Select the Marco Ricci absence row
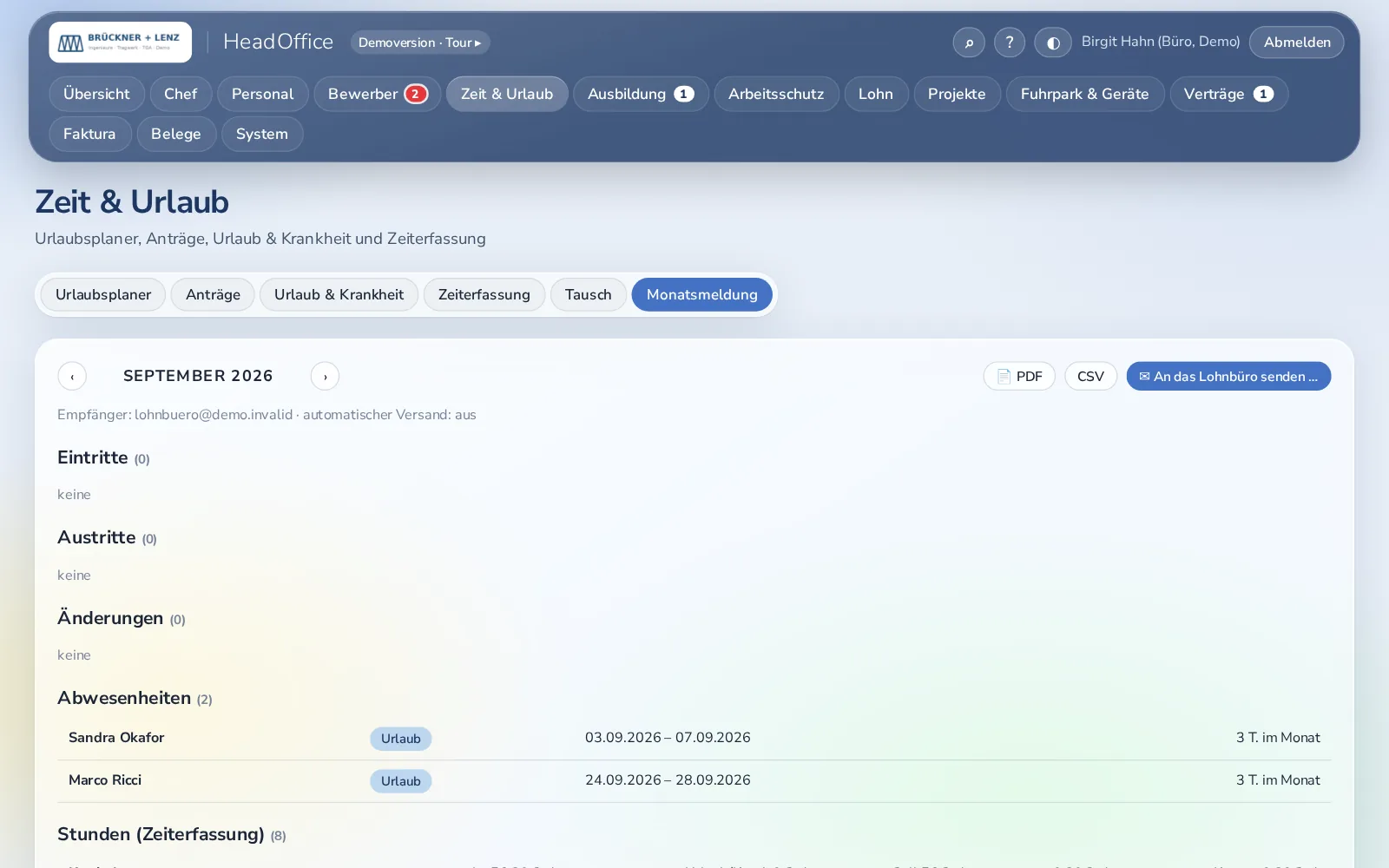 694,781
